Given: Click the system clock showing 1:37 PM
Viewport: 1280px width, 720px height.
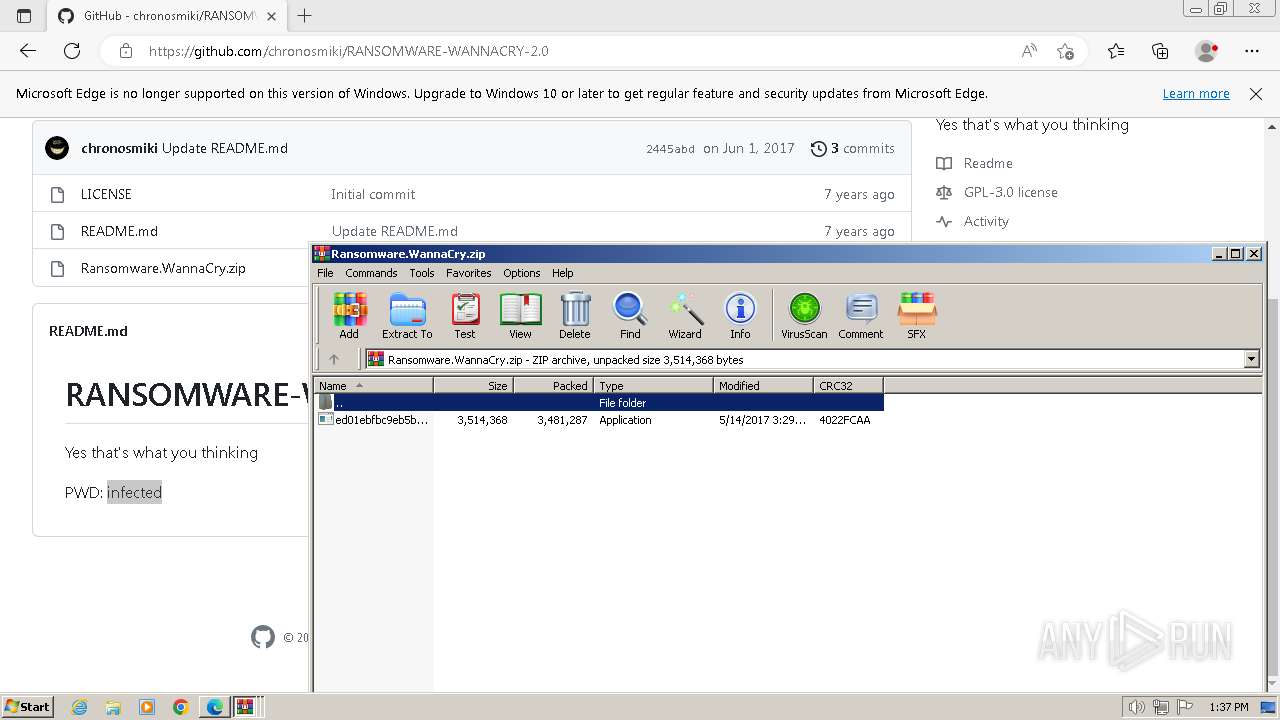Looking at the screenshot, I should 1229,707.
